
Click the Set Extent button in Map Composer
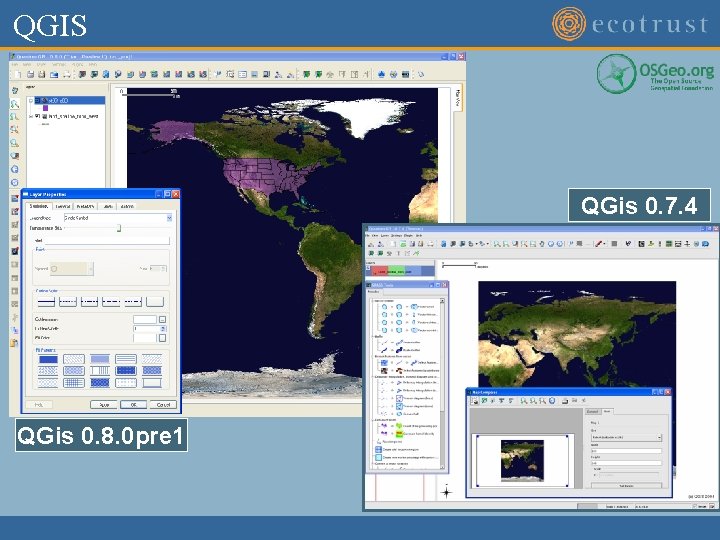point(626,485)
